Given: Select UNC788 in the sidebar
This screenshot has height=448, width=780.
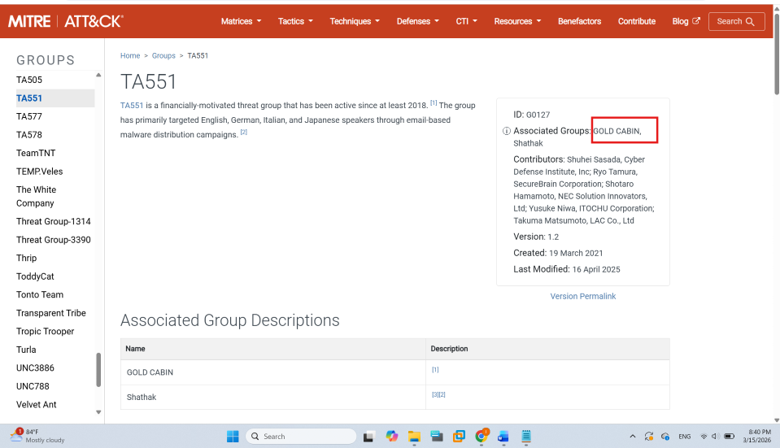Looking at the screenshot, I should point(33,386).
